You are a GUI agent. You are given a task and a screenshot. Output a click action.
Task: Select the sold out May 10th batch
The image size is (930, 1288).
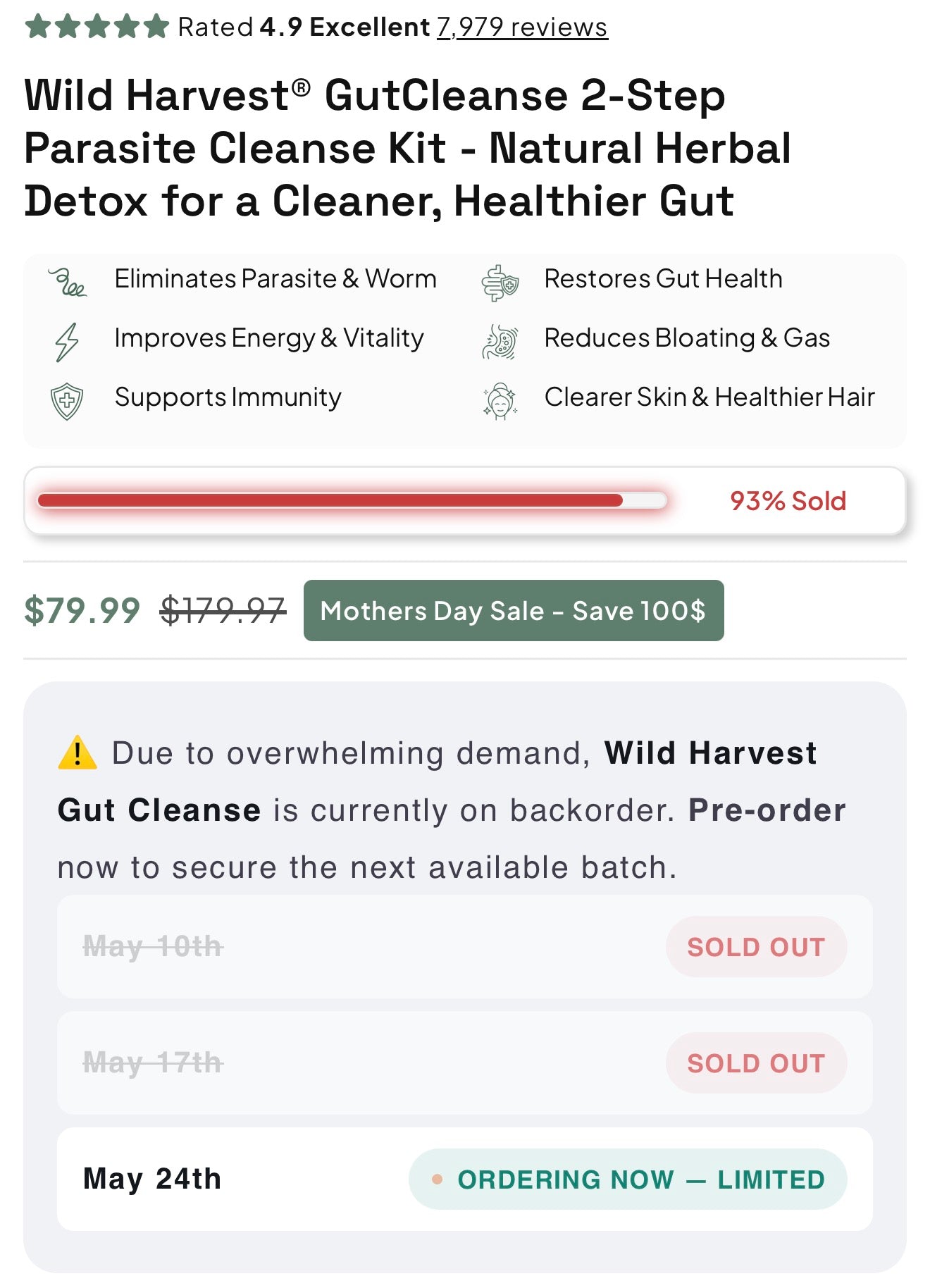(465, 946)
